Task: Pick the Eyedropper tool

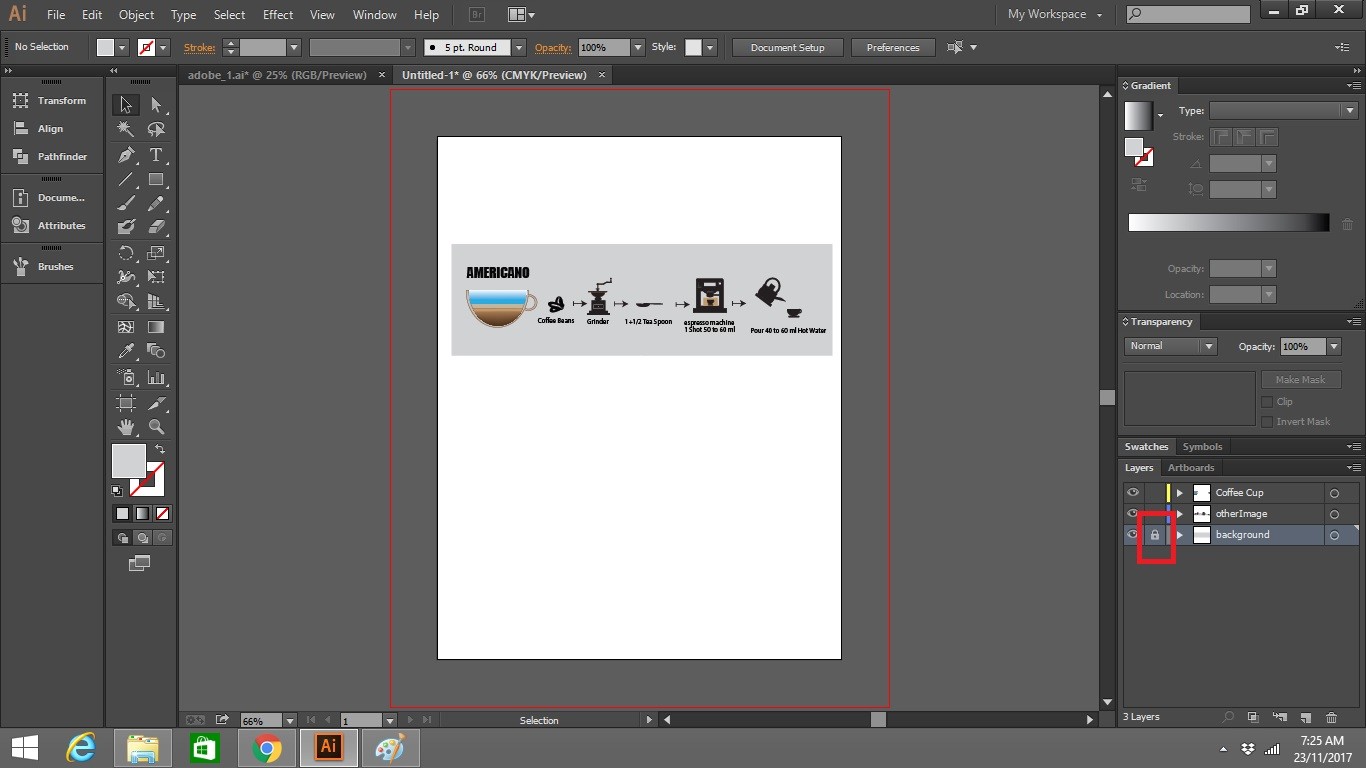Action: tap(126, 351)
